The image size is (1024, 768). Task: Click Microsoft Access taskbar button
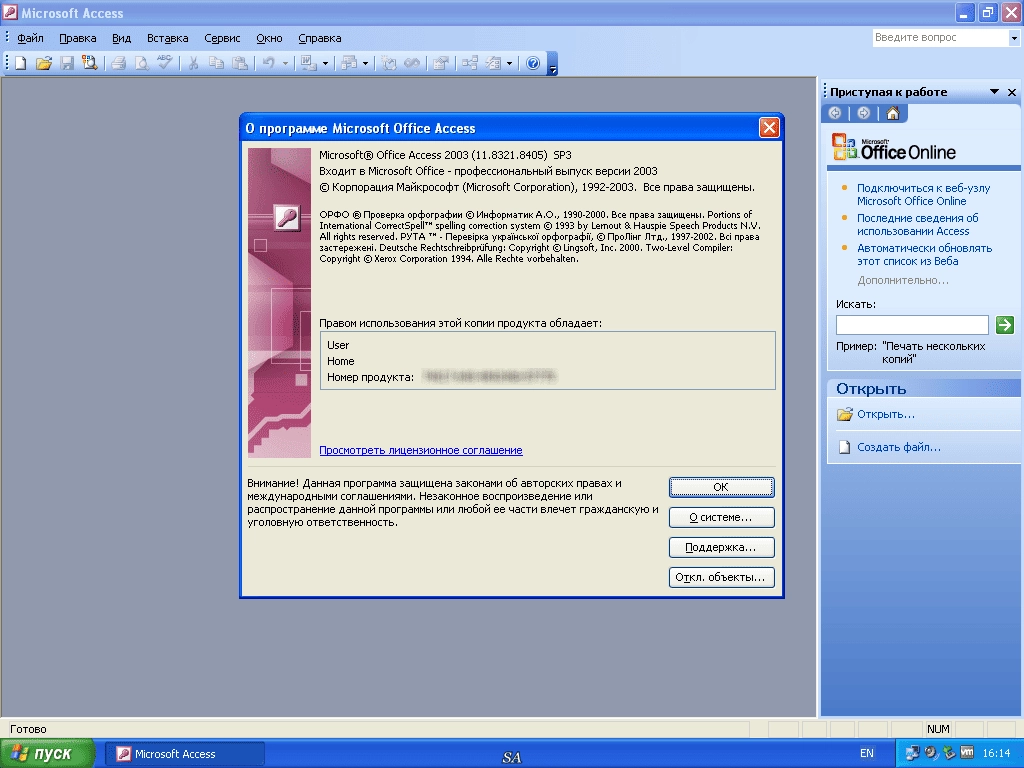pos(185,754)
